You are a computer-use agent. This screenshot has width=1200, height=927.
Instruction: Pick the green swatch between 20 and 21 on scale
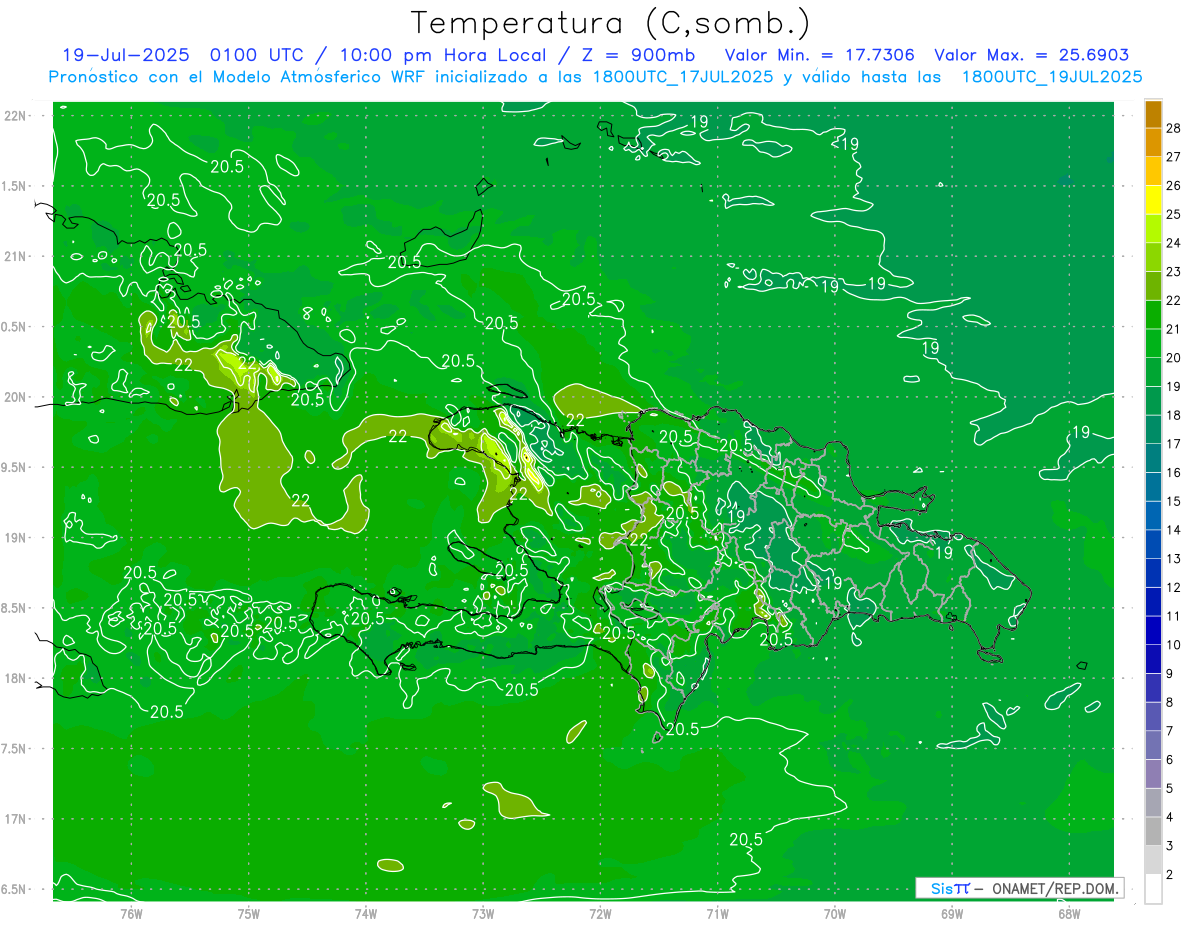[x=1154, y=344]
